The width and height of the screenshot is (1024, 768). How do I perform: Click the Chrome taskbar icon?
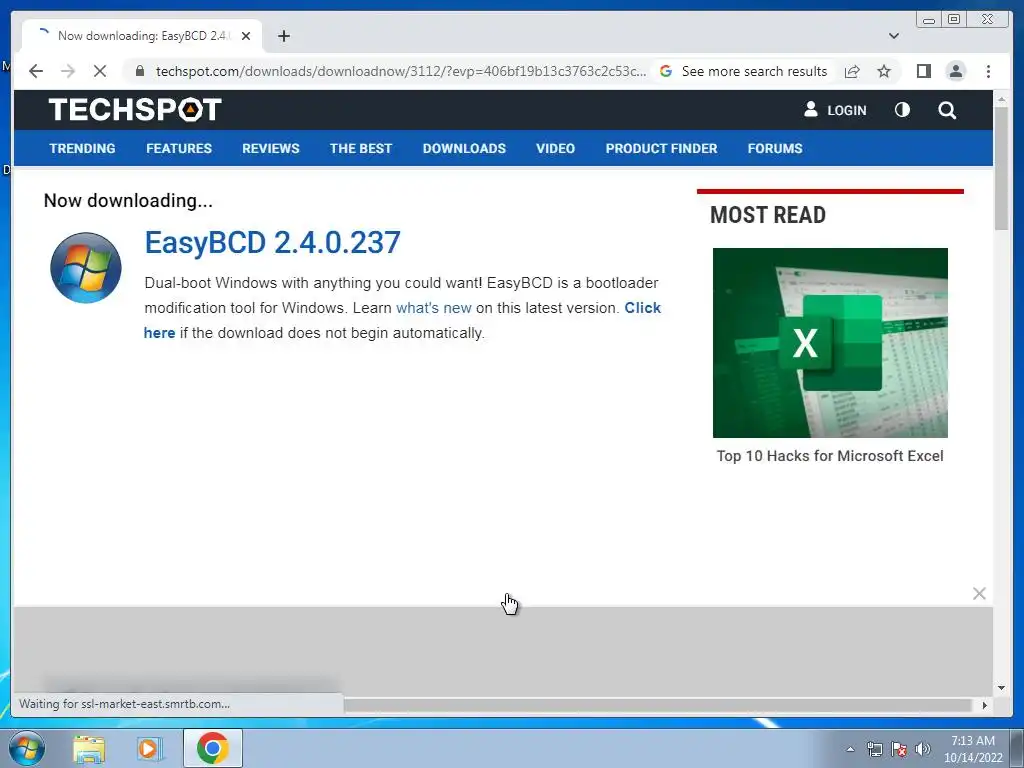212,748
